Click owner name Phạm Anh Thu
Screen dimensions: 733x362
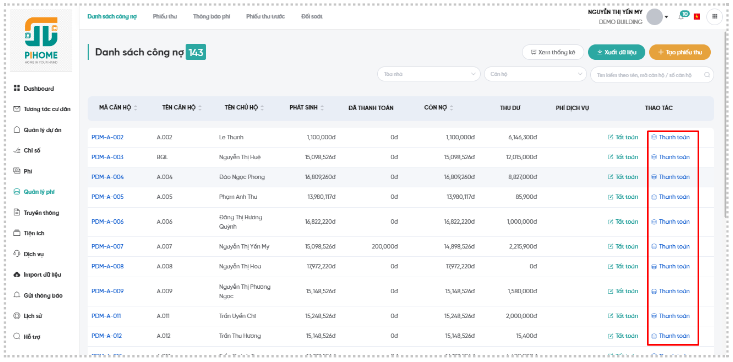(x=238, y=197)
